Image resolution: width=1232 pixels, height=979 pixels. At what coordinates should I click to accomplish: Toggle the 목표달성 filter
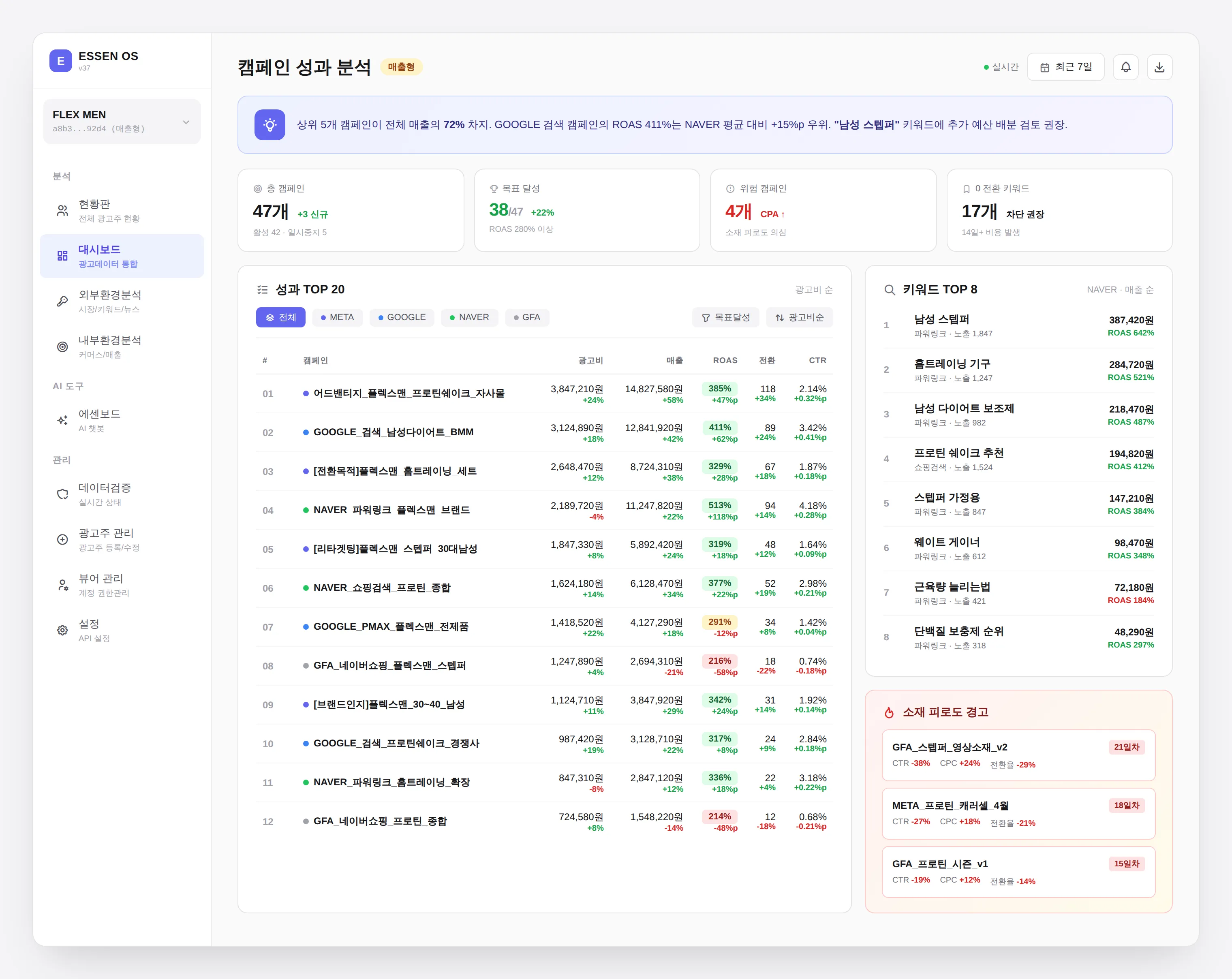tap(725, 317)
